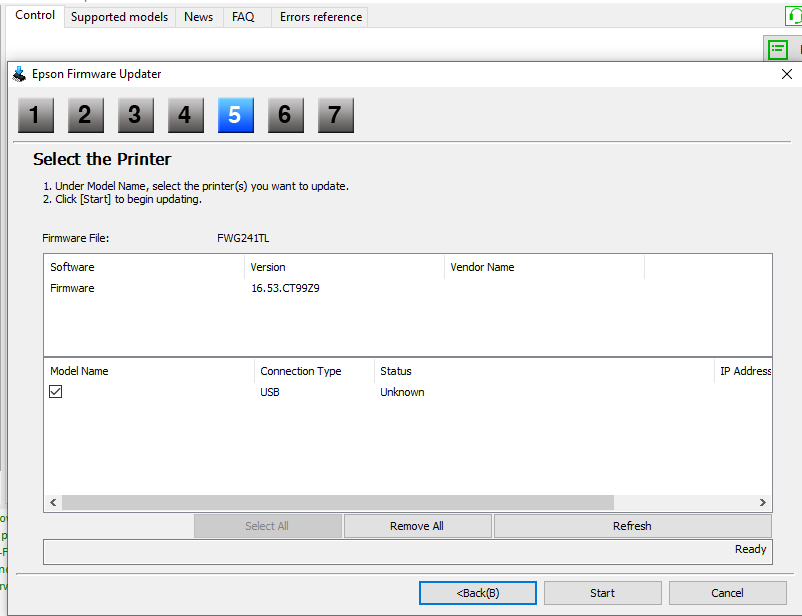This screenshot has width=802, height=616.
Task: Click the IP Address column header
Action: (743, 371)
